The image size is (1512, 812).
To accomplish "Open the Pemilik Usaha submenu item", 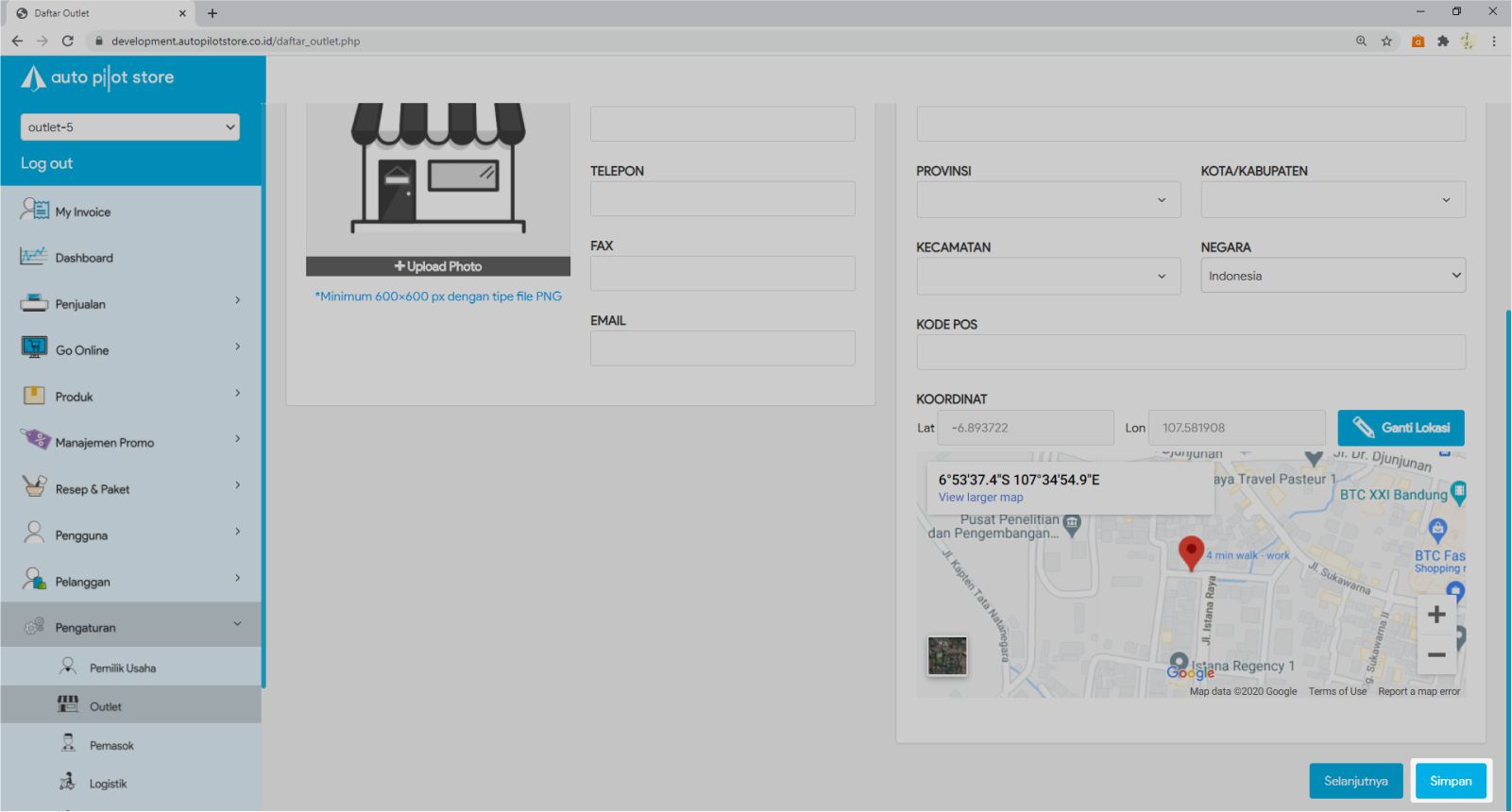I will pos(122,668).
